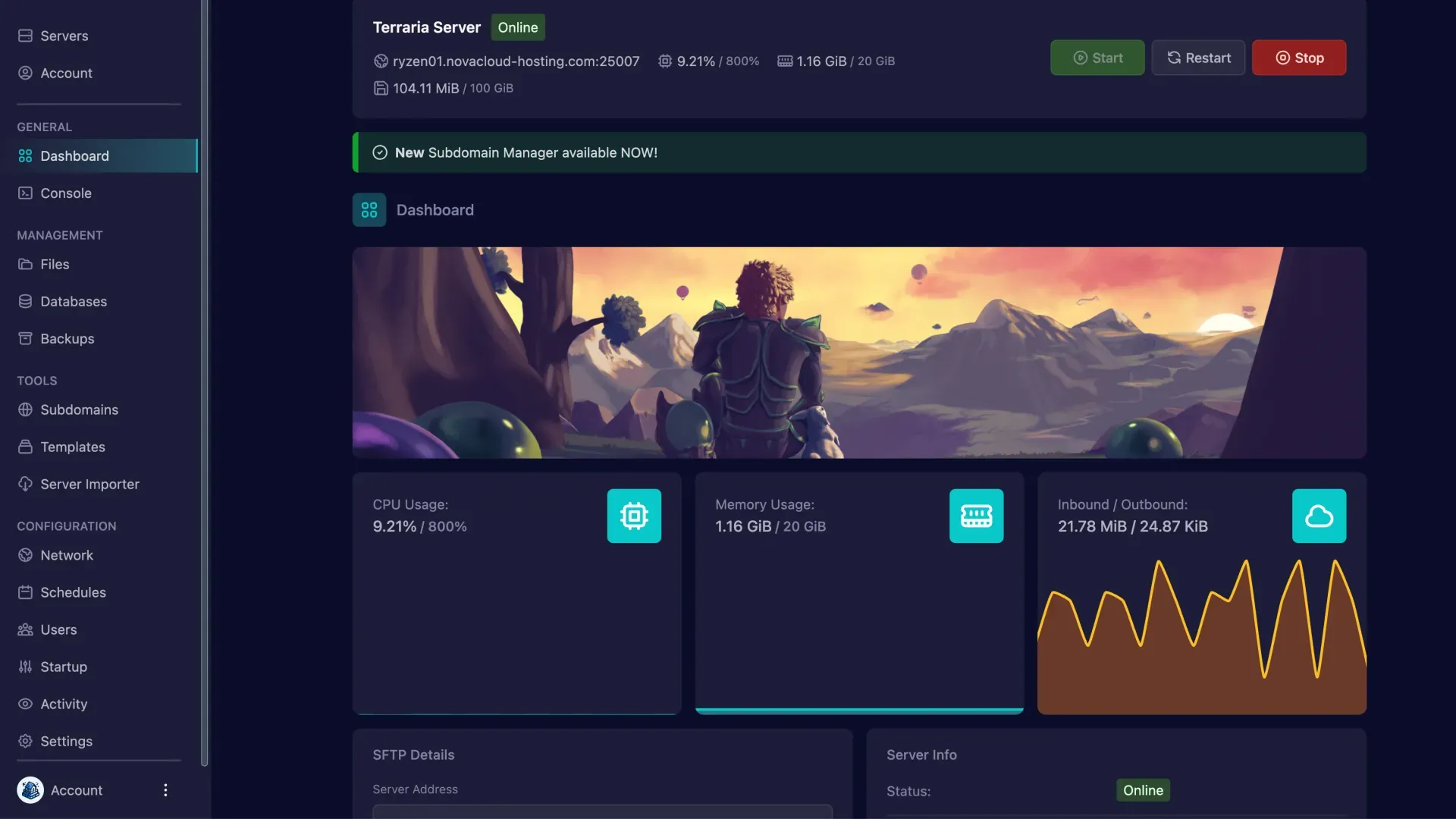Viewport: 1456px width, 819px height.
Task: Click the account avatar at the sidebar bottom
Action: point(30,790)
